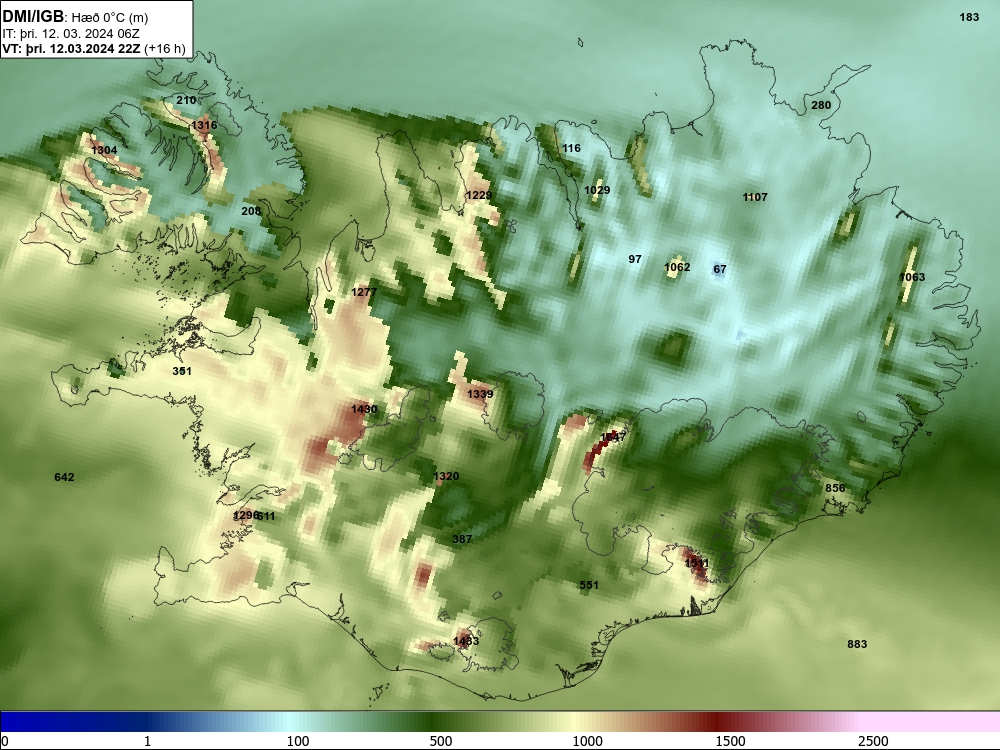This screenshot has width=1000, height=750.
Task: Click the 1320 height label
Action: (446, 476)
